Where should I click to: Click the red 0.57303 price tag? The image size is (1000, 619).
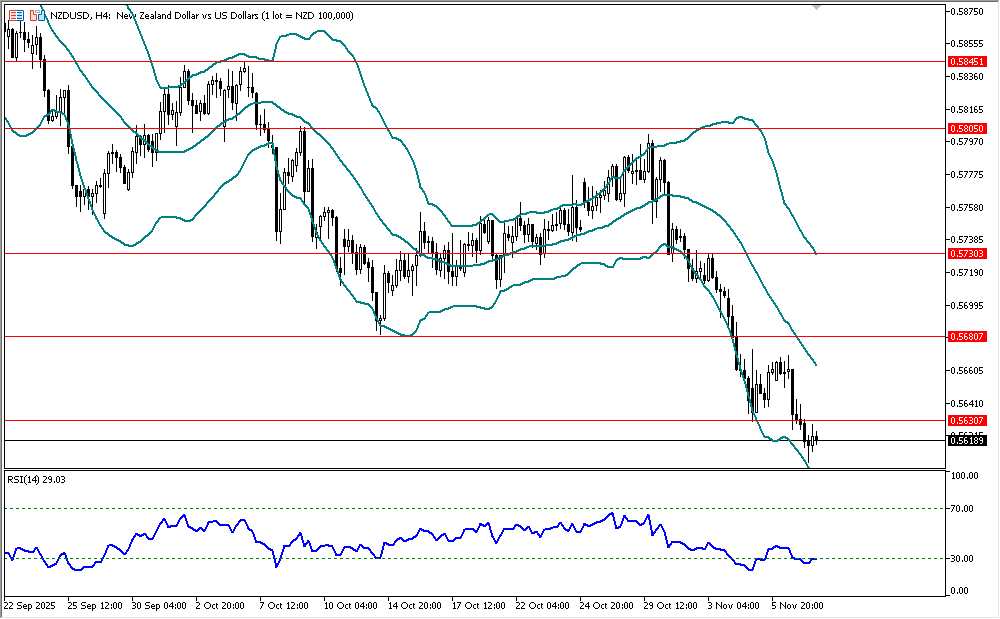click(x=967, y=254)
